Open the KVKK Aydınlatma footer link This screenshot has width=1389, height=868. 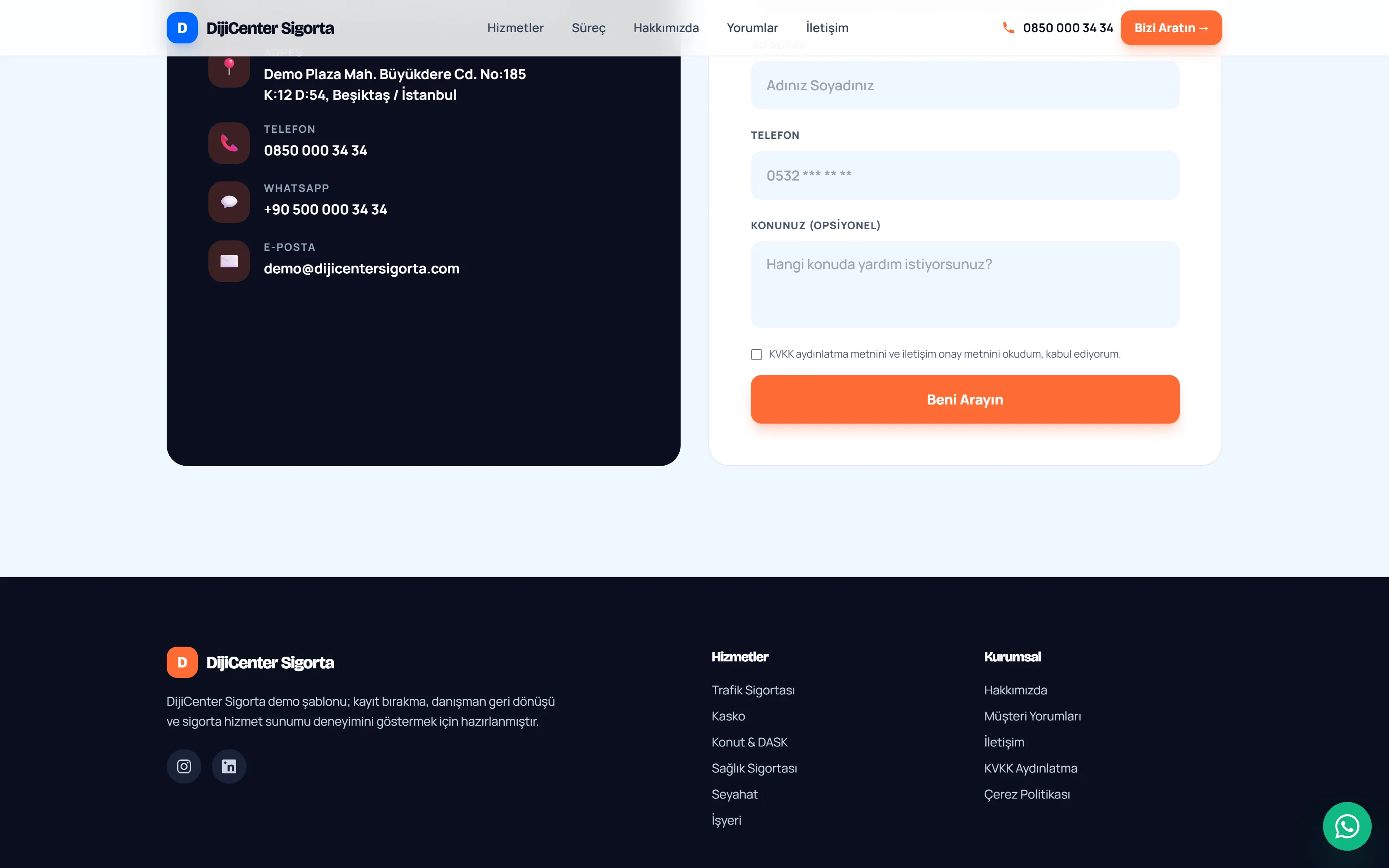coord(1031,768)
